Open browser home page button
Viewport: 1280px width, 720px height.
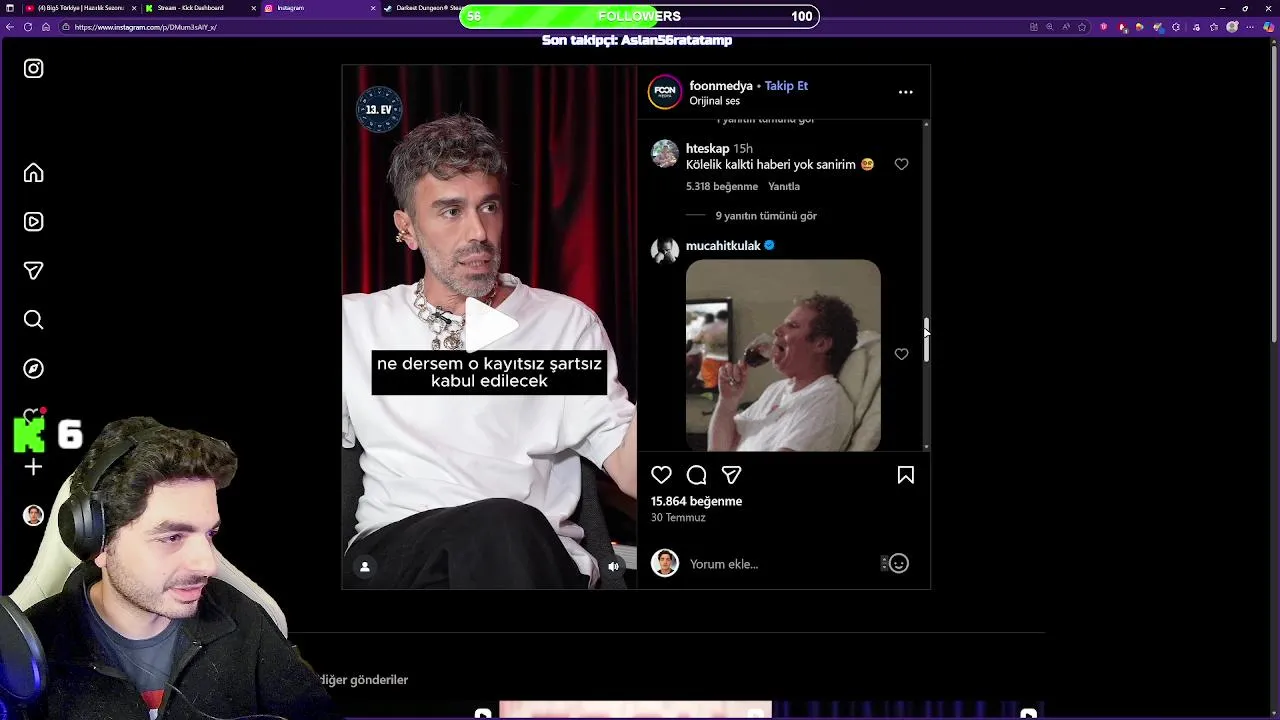click(46, 27)
